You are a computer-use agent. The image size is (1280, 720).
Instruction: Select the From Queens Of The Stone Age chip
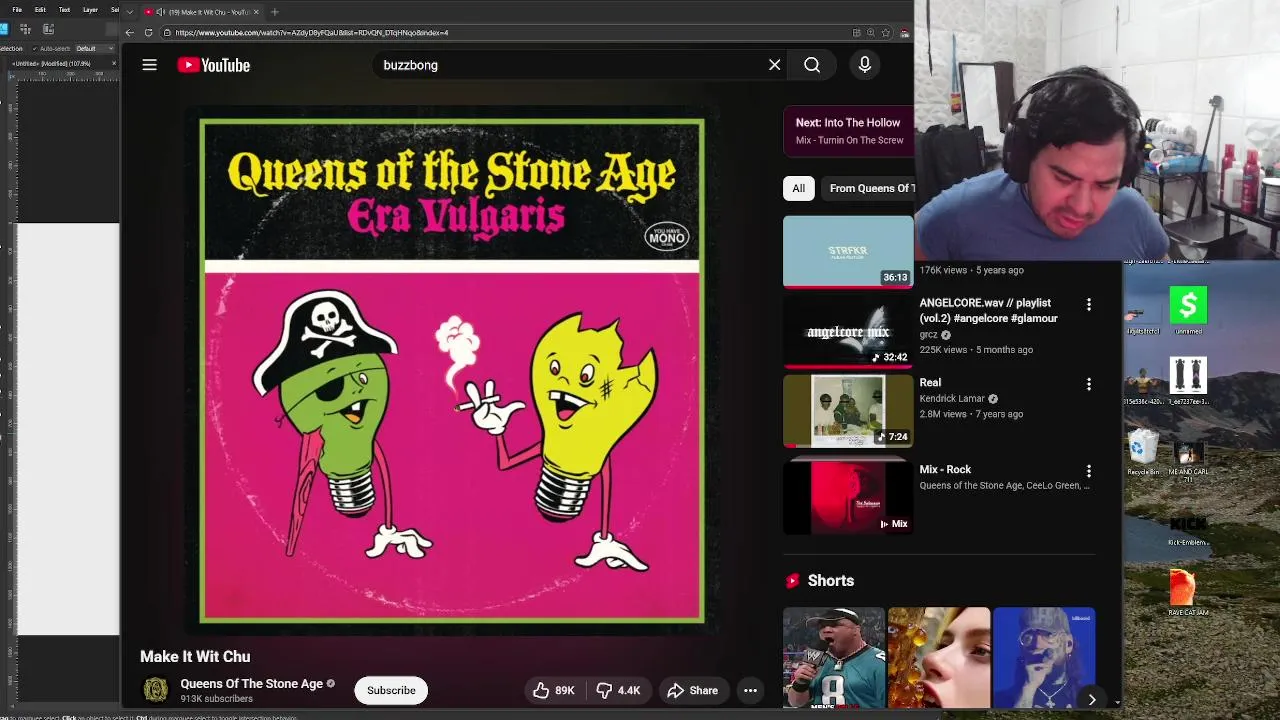[x=868, y=188]
